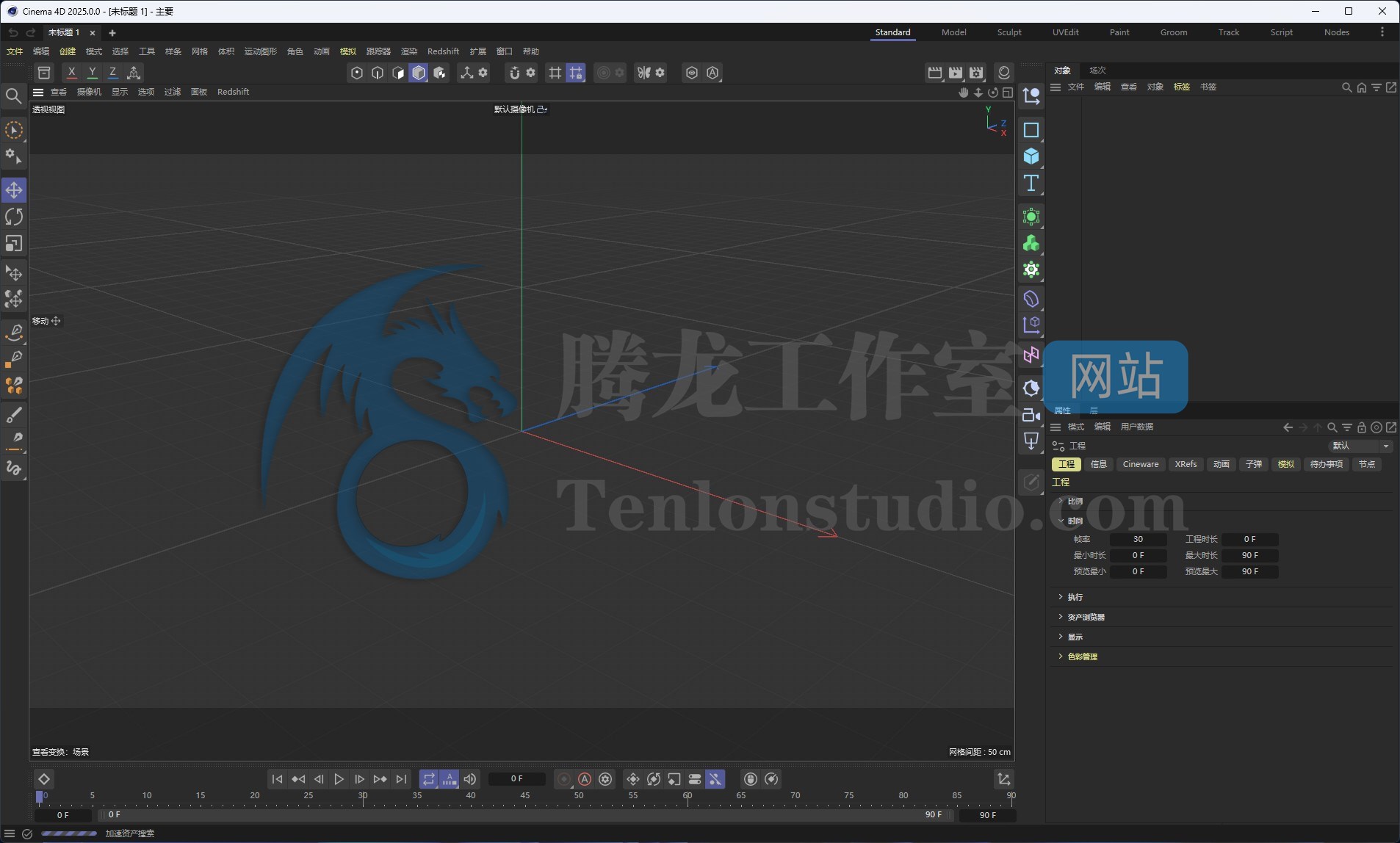The width and height of the screenshot is (1400, 843).
Task: Select the Scale tool
Action: click(x=14, y=243)
